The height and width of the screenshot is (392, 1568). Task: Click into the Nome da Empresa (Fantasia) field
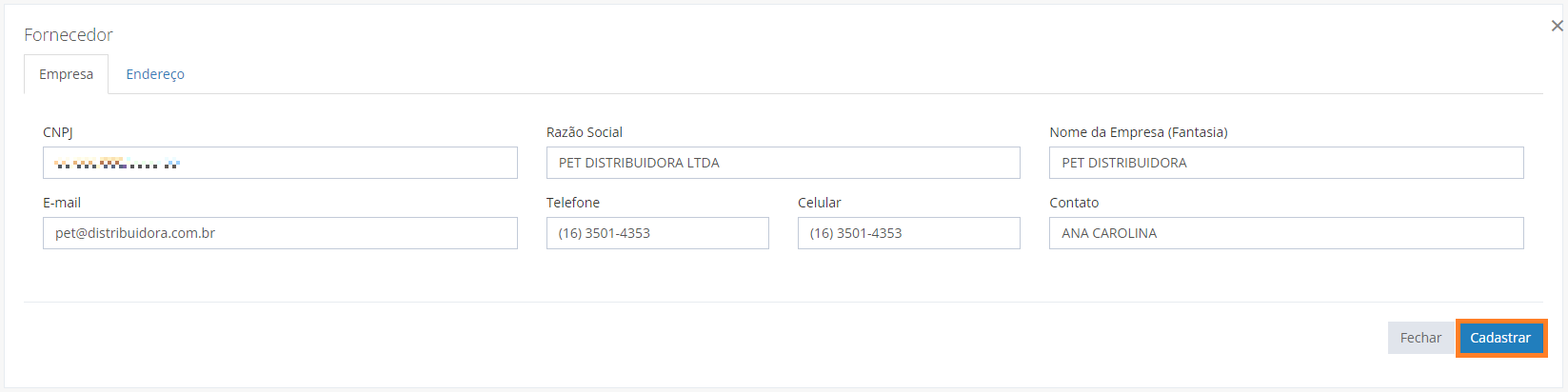point(1286,163)
